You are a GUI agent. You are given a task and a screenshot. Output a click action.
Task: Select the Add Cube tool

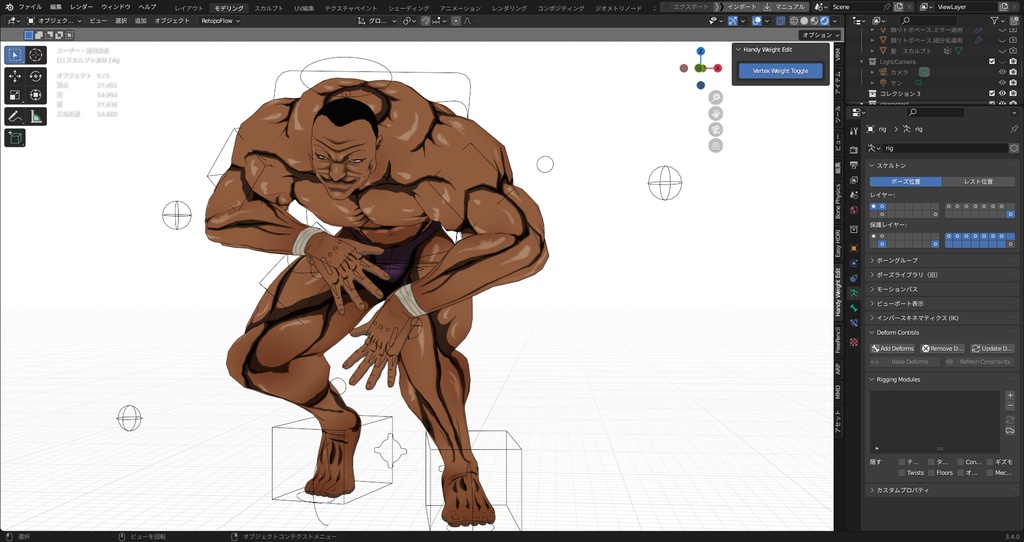15,138
